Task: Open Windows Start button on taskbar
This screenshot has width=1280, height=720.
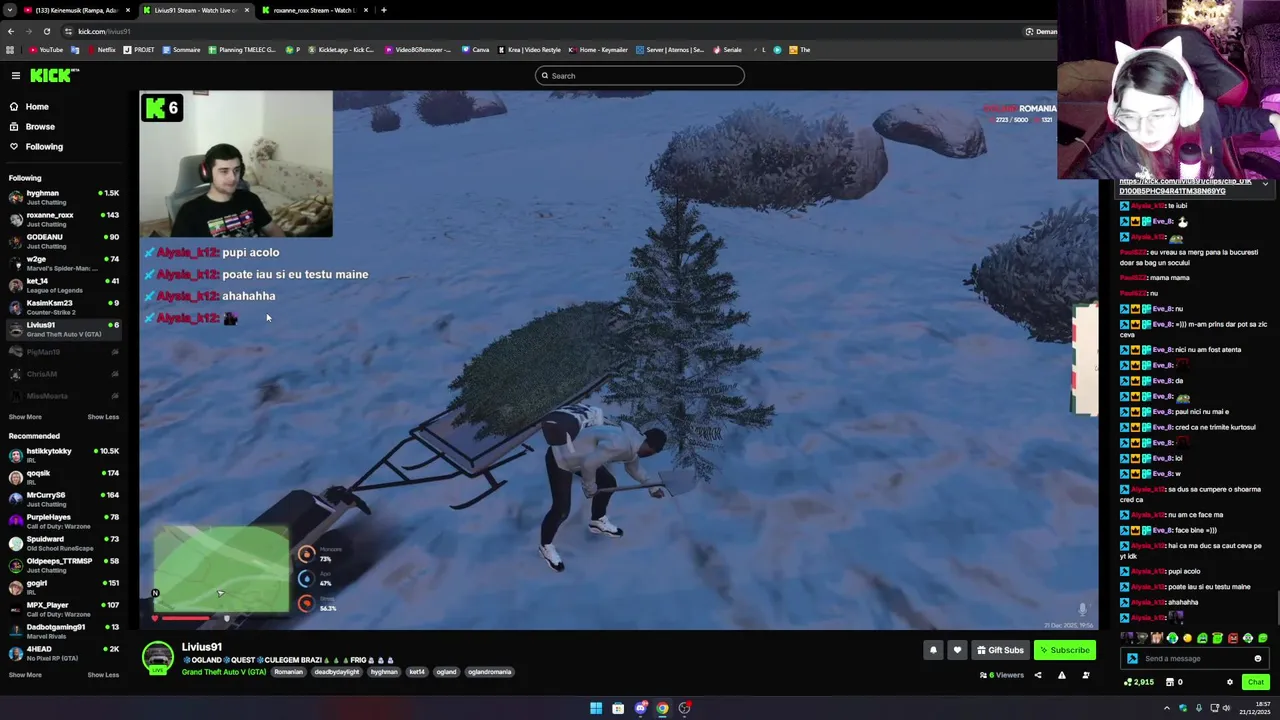Action: 596,708
